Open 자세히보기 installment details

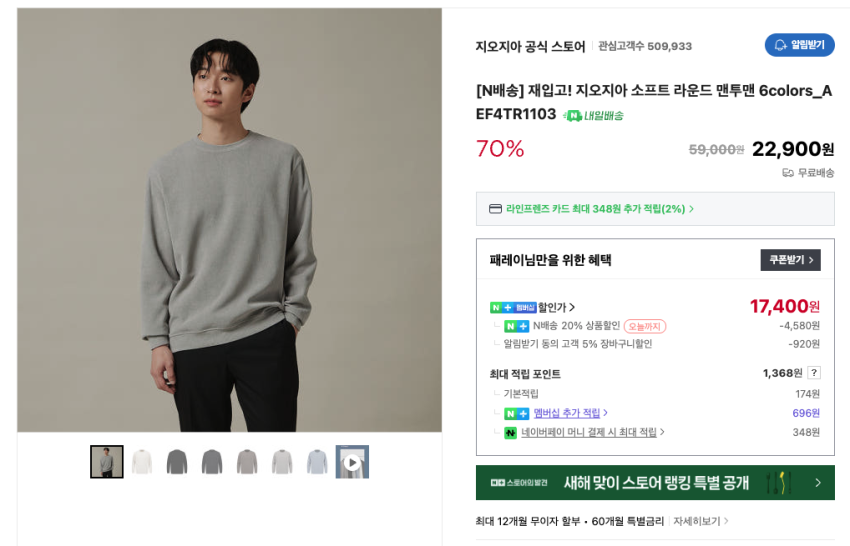[x=700, y=521]
